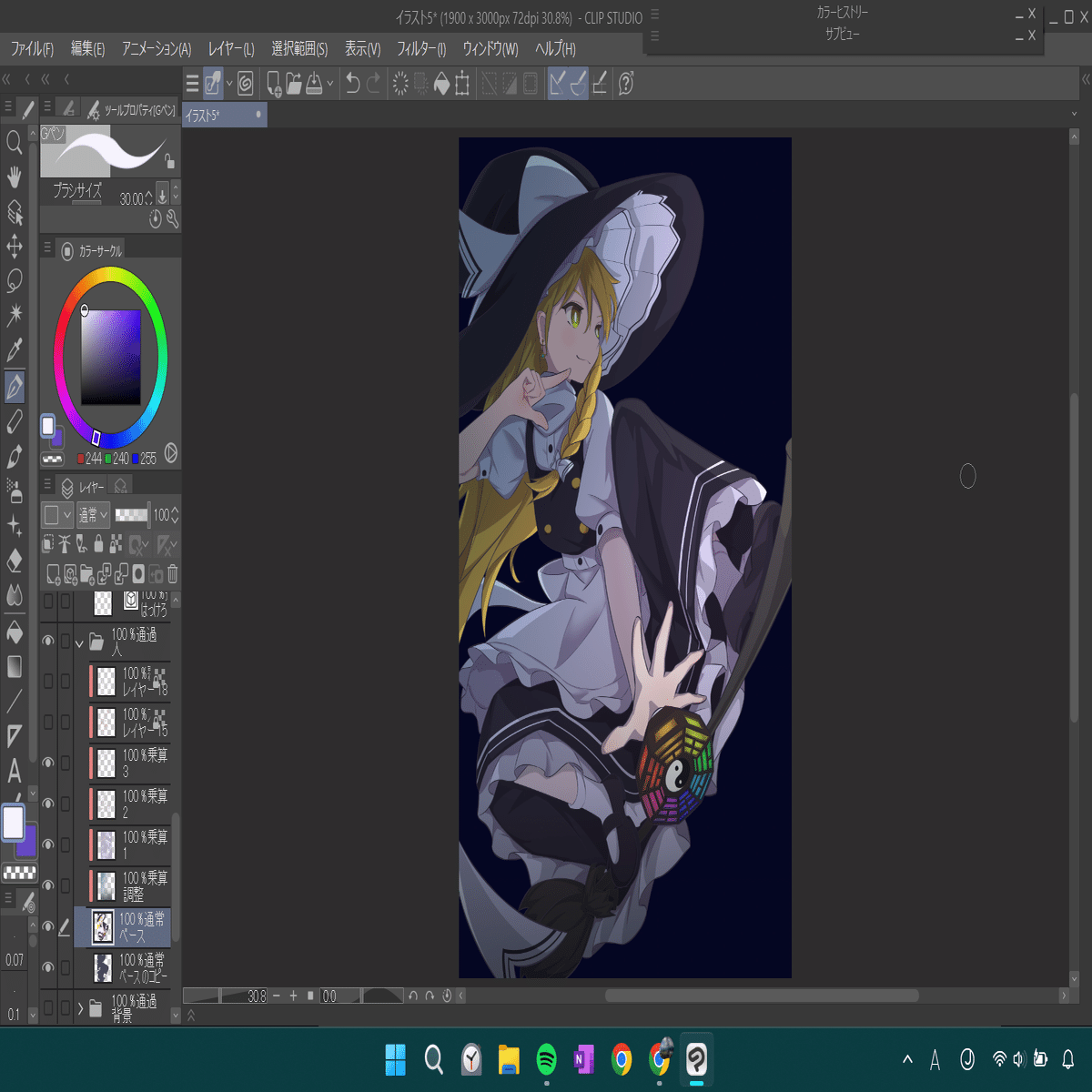This screenshot has height=1092, width=1092.
Task: Choose the Auto select magic wand tool
Action: (x=15, y=315)
